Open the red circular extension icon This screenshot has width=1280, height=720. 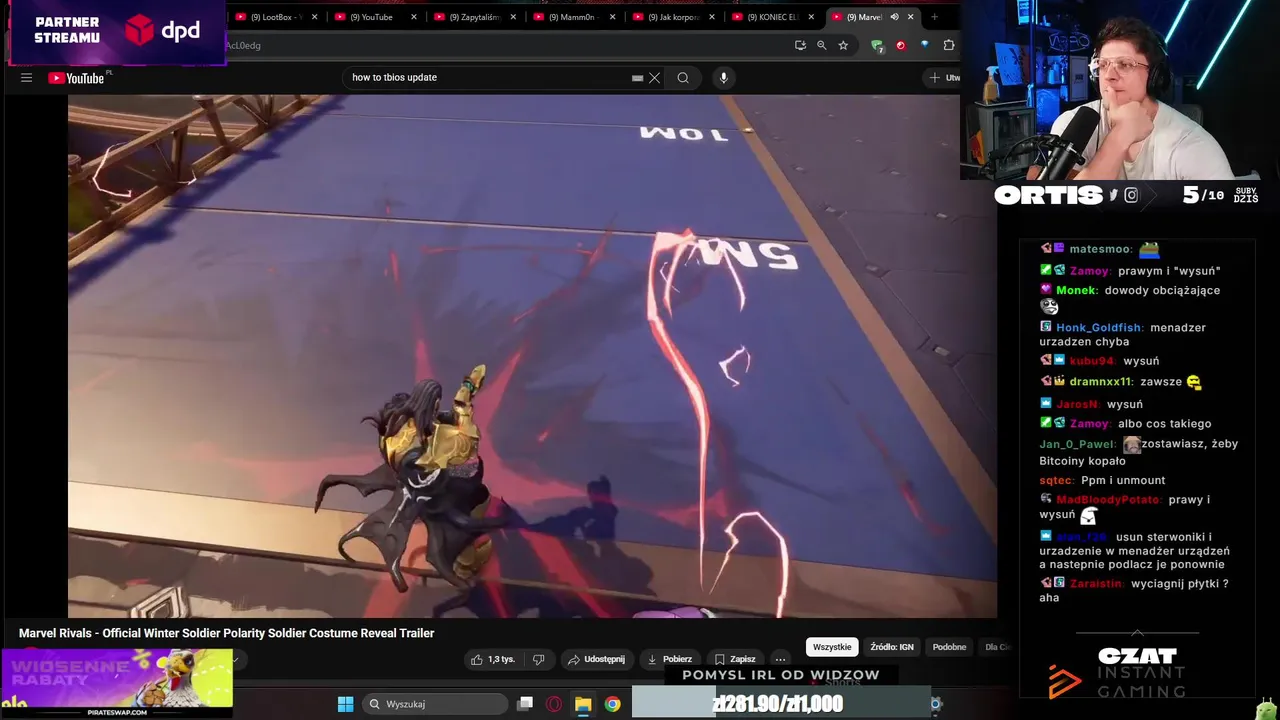901,45
